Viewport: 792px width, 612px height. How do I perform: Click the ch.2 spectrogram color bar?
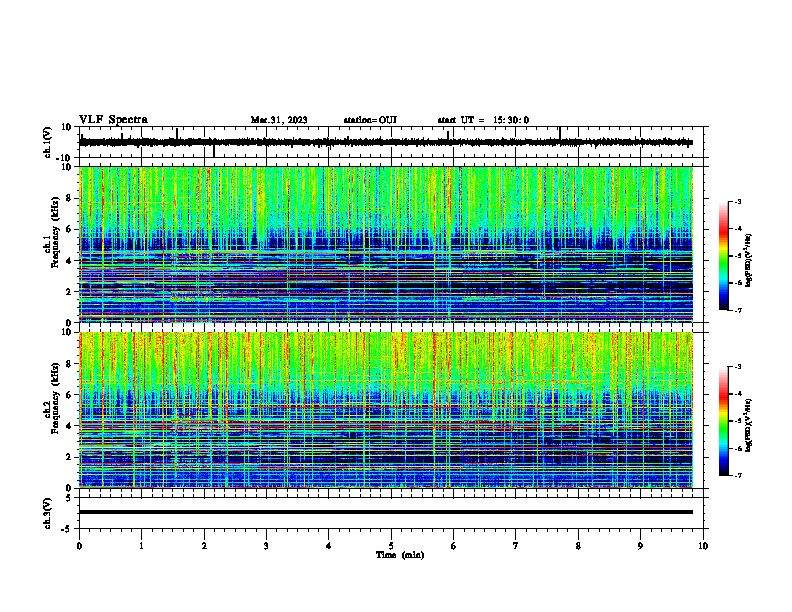[724, 421]
